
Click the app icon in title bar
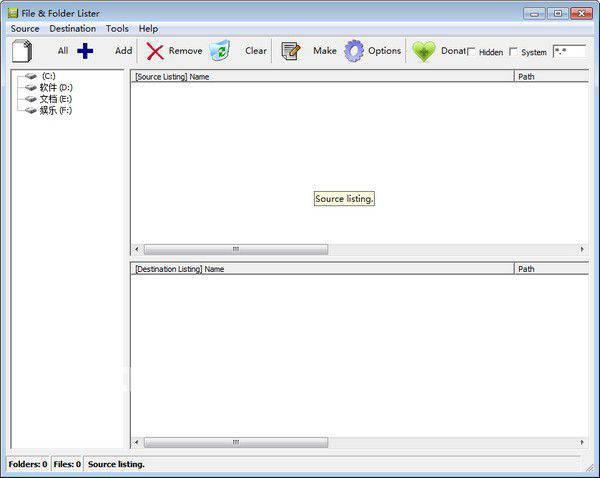click(13, 13)
